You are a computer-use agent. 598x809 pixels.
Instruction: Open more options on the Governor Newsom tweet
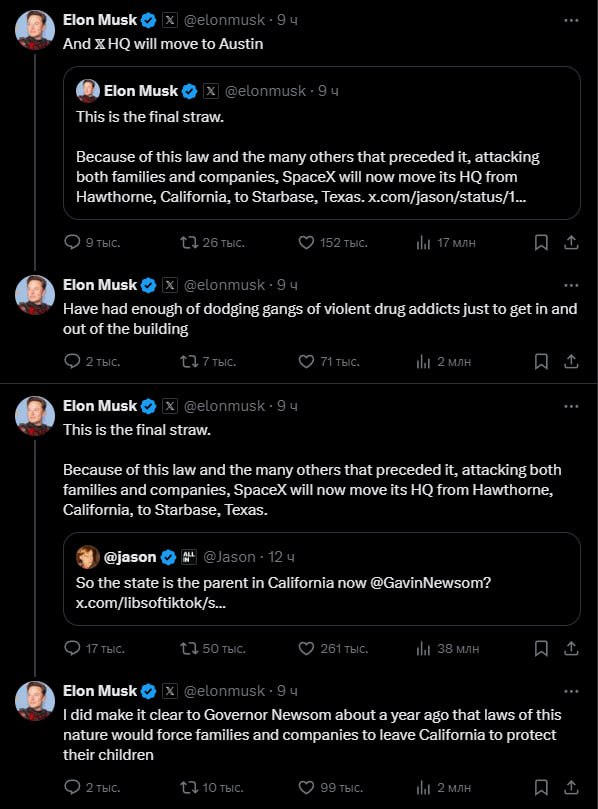[571, 691]
